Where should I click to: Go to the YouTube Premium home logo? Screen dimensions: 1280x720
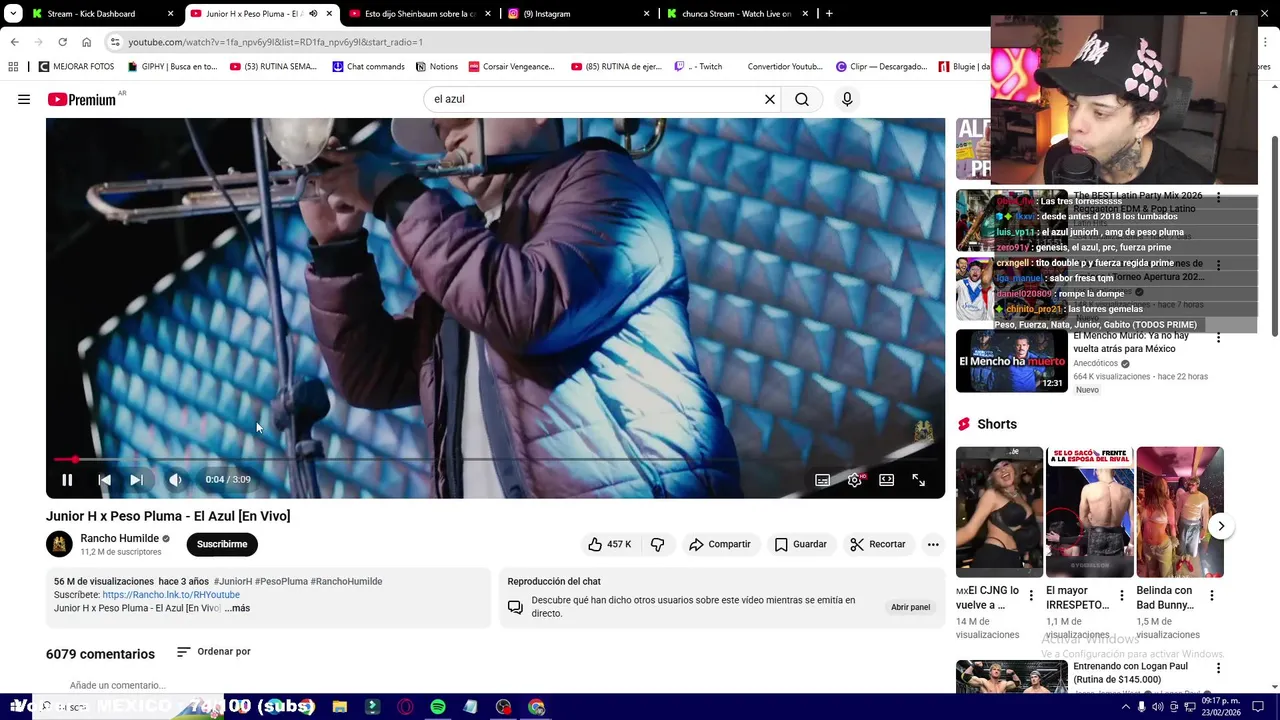coord(81,99)
